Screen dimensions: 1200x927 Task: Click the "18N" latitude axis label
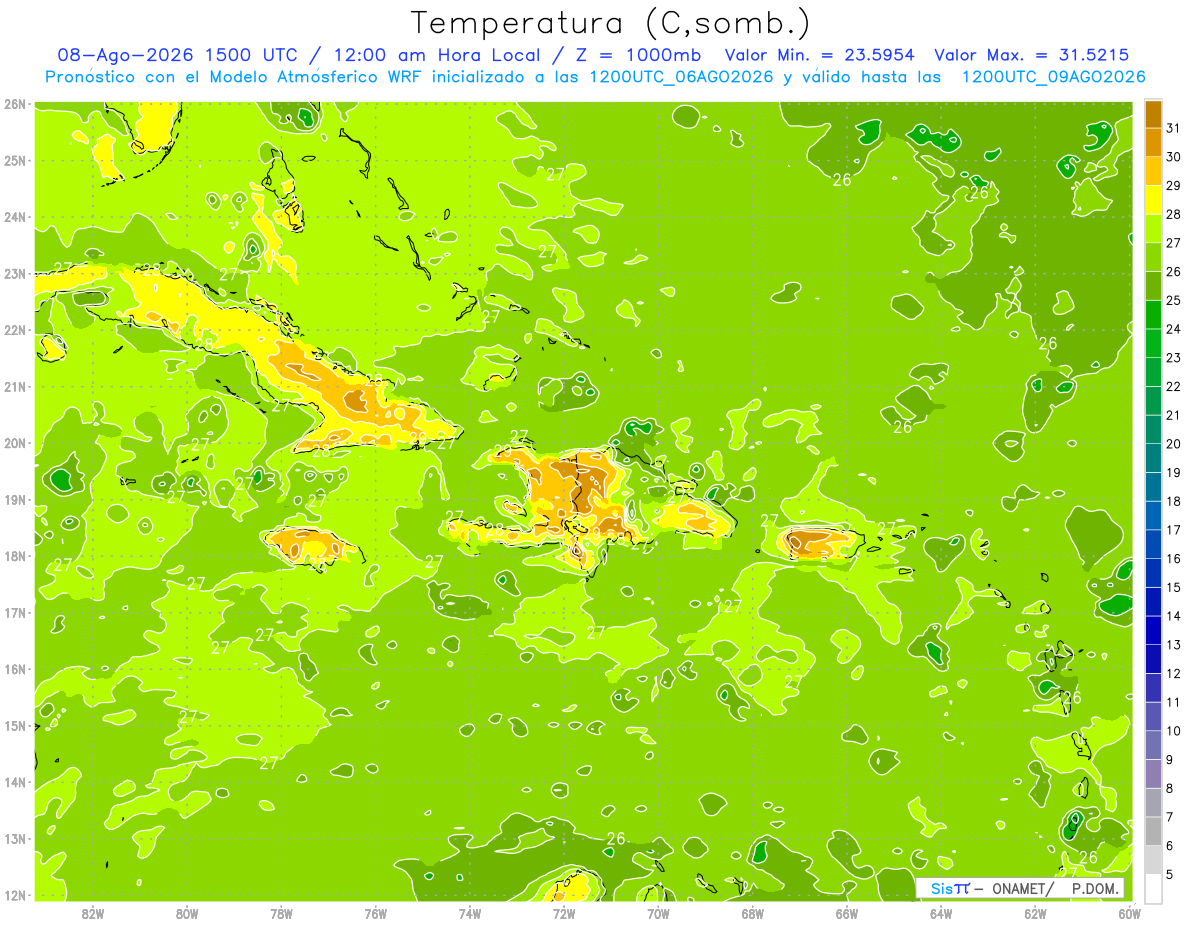tap(15, 556)
